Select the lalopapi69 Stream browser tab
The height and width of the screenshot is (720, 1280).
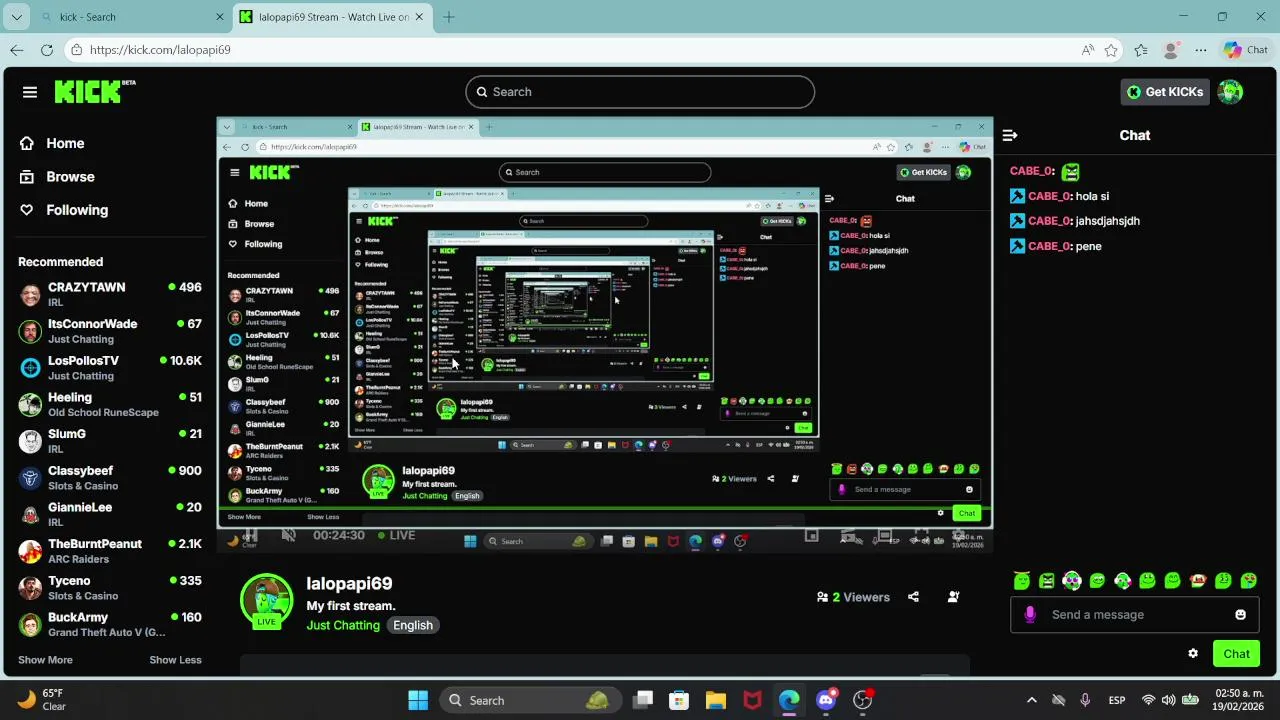(x=333, y=17)
